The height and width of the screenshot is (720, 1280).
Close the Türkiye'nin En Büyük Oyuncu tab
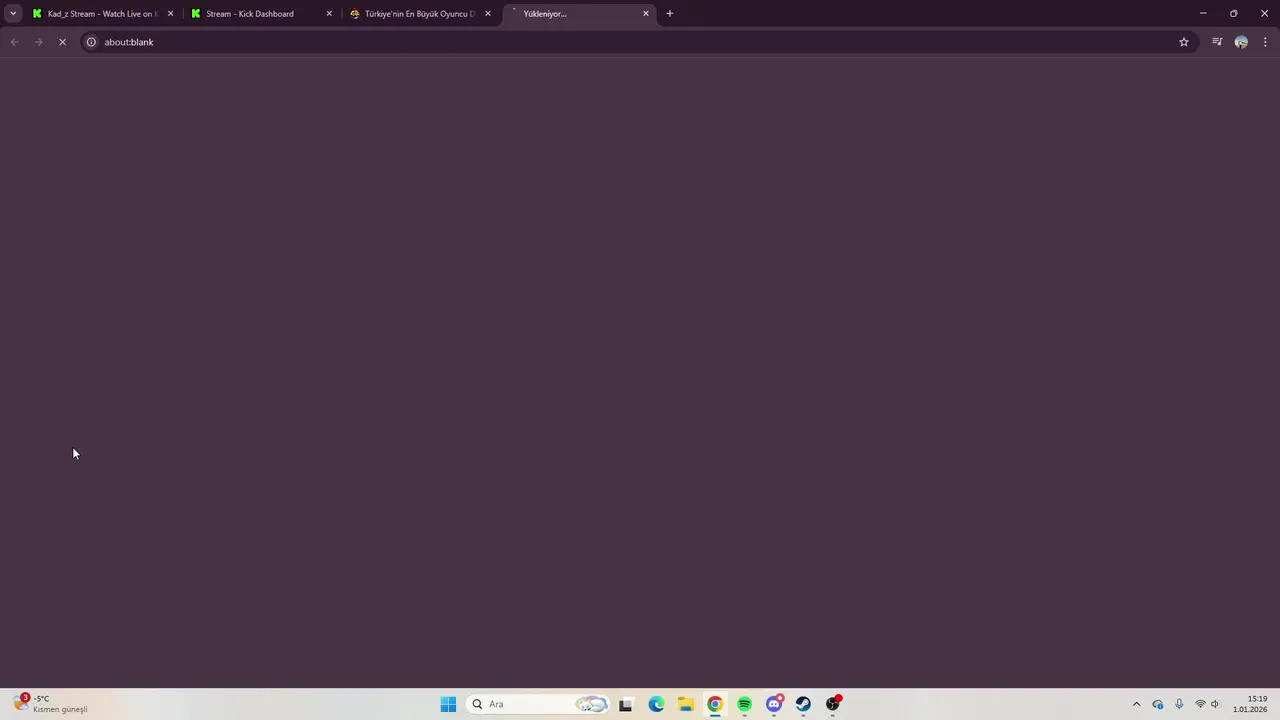point(488,14)
